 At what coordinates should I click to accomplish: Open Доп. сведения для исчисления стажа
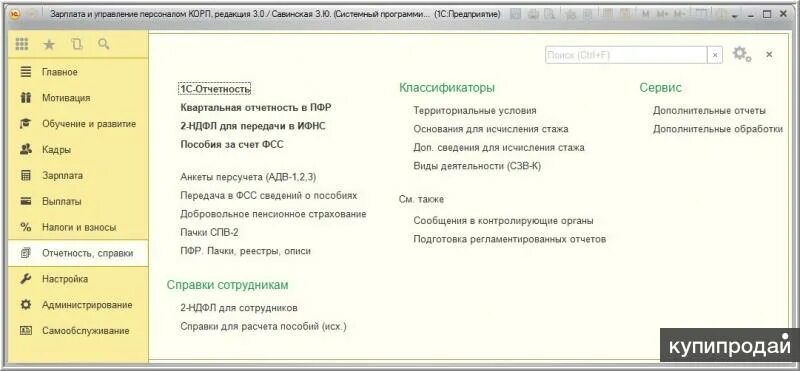pos(499,147)
